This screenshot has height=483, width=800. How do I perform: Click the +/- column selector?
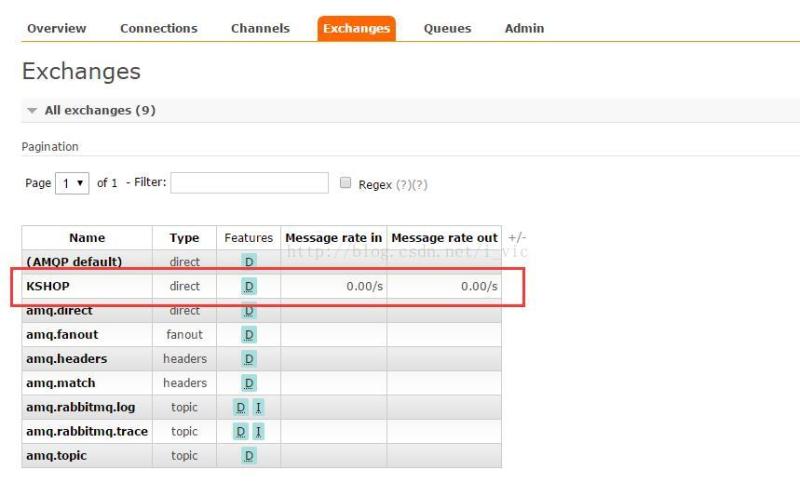(x=516, y=237)
